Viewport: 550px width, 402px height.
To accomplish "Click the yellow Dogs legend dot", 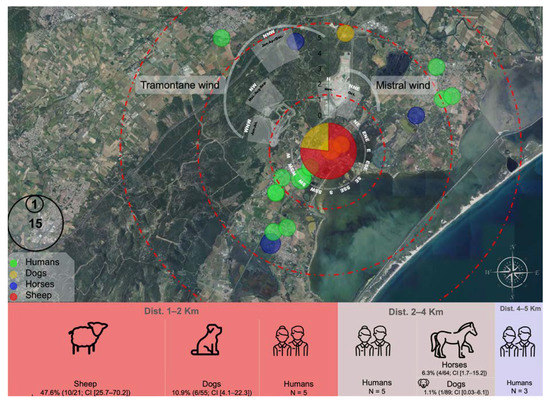I will coord(14,274).
